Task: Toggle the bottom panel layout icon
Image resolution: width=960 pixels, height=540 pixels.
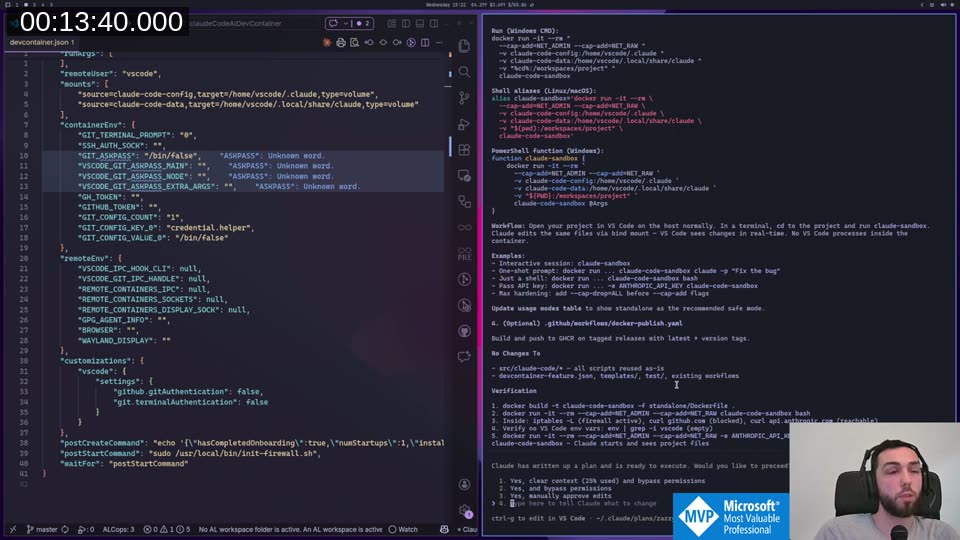Action: [x=420, y=23]
